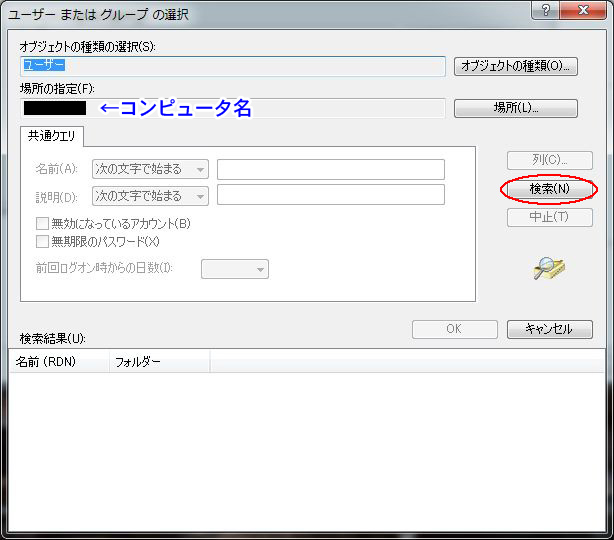Click the 名前 (RDN) column header
Screen dimensions: 614x540
59,361
